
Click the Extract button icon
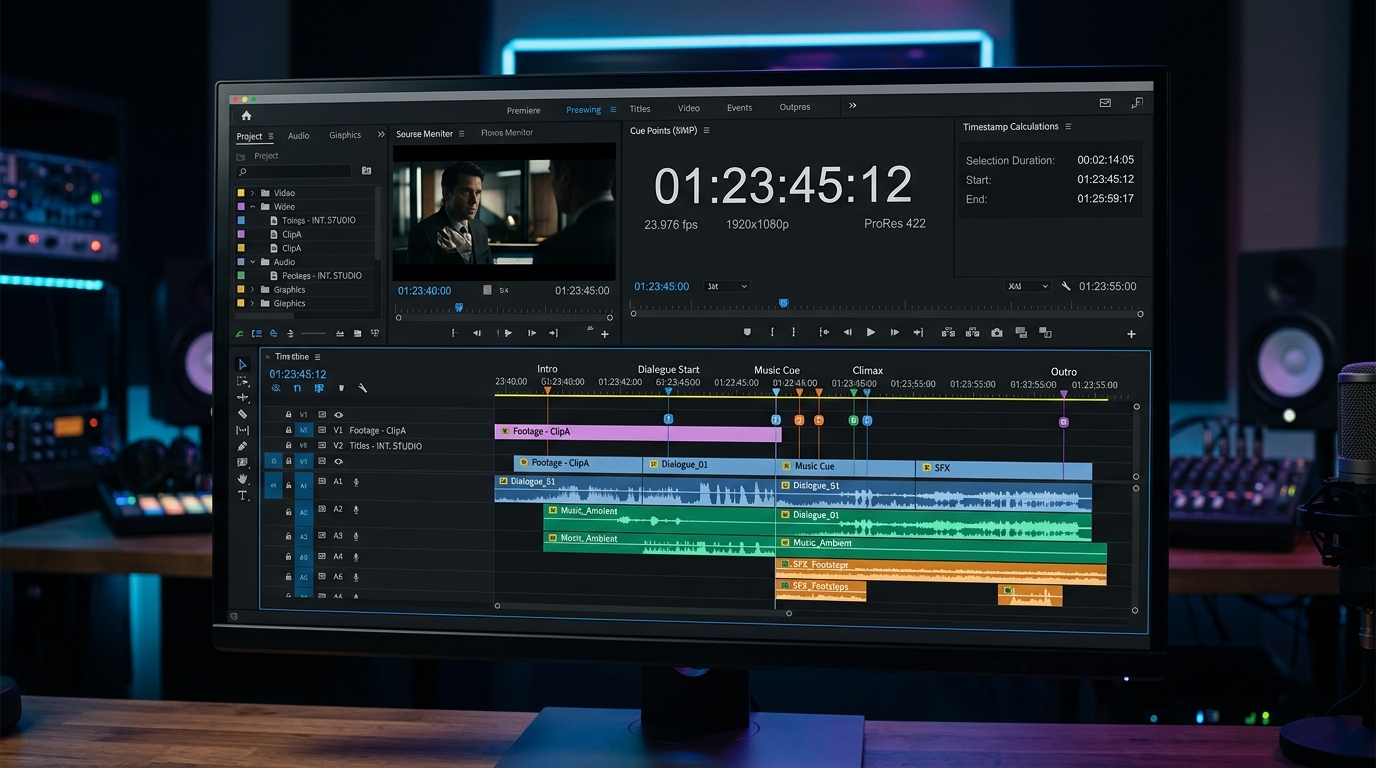pyautogui.click(x=972, y=332)
